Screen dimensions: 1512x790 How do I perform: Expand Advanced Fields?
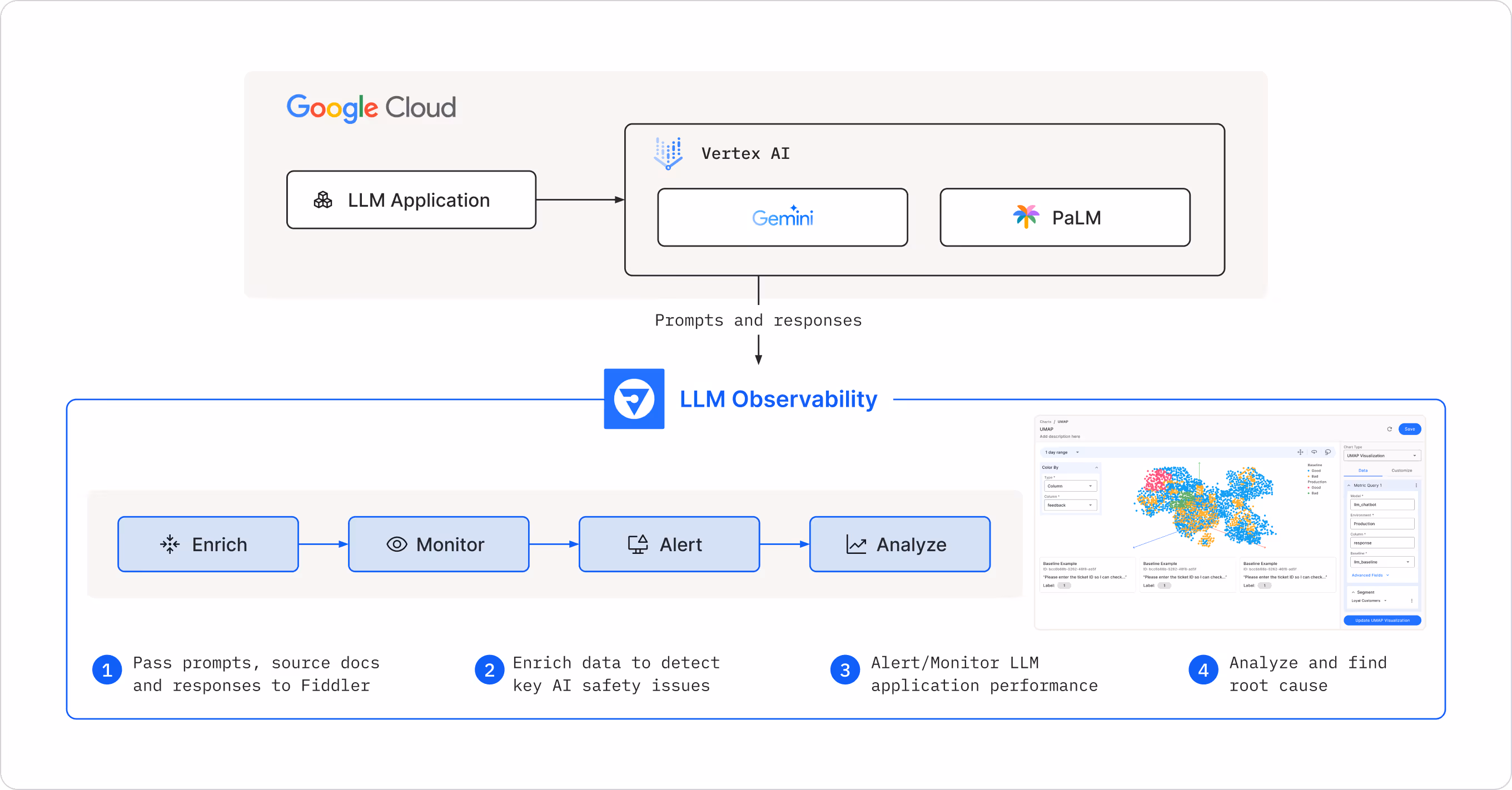[1370, 576]
